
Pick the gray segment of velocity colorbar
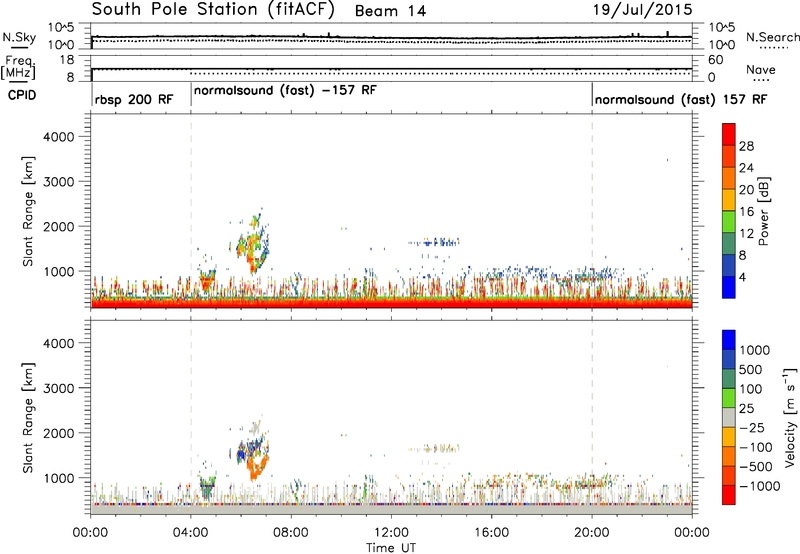click(x=729, y=417)
